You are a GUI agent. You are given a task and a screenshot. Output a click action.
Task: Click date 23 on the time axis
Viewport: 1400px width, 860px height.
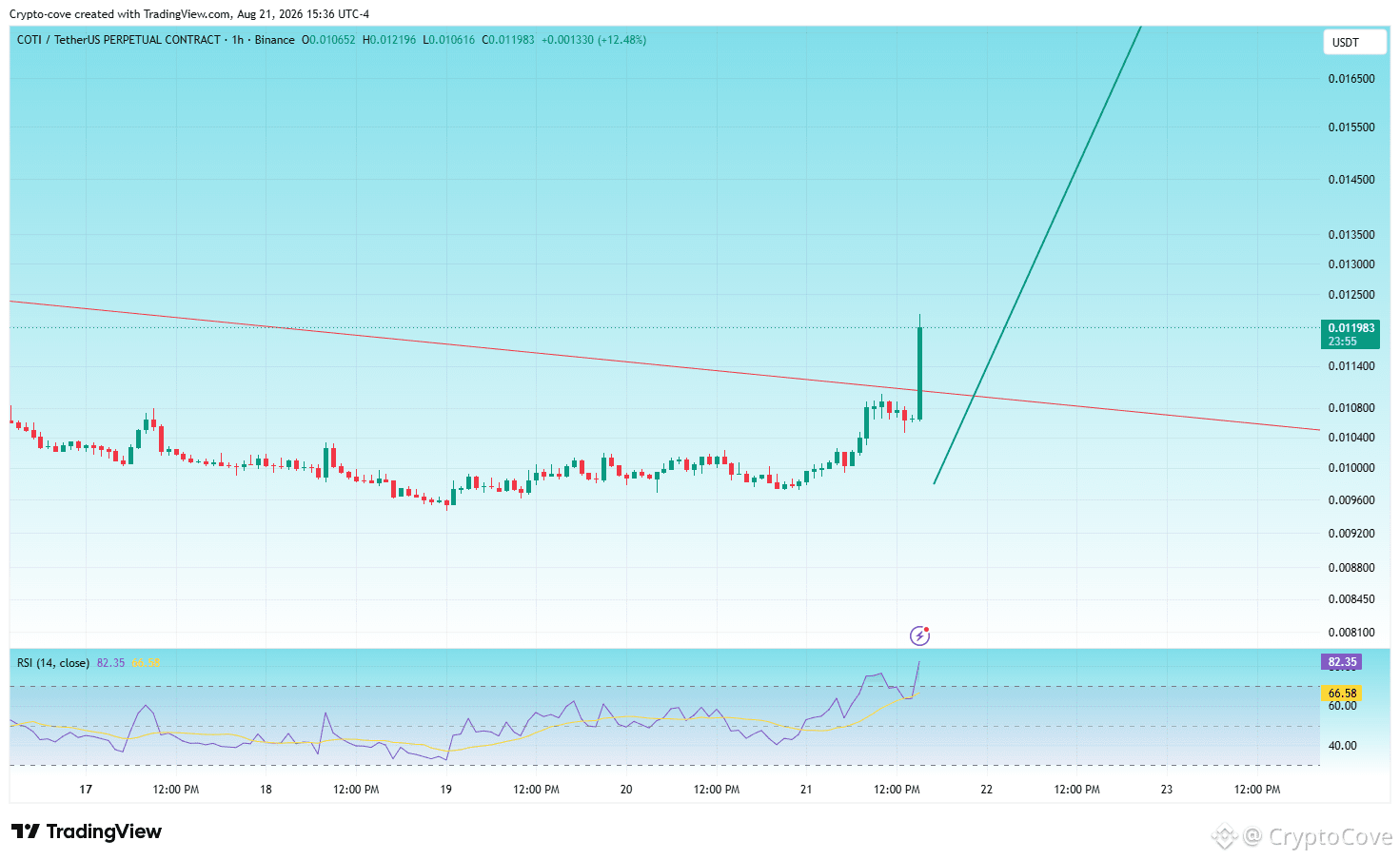tap(1167, 790)
